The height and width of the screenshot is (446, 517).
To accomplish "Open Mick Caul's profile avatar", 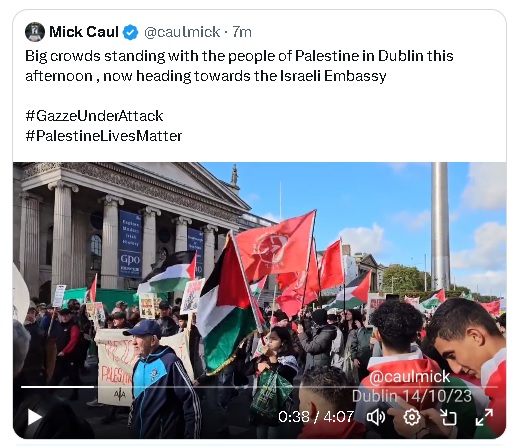I will coord(35,32).
